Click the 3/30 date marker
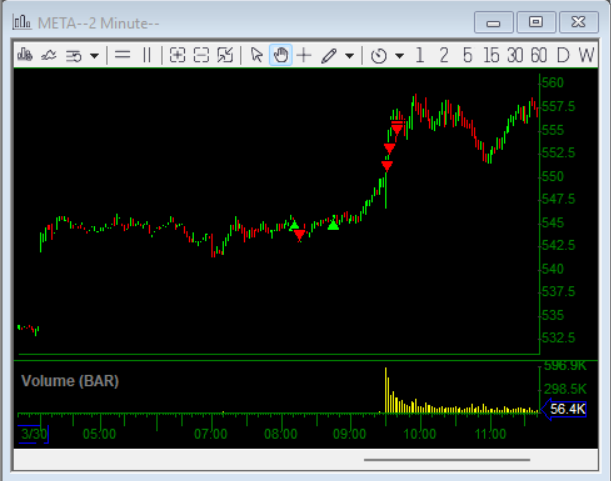The height and width of the screenshot is (481, 611). 34,434
